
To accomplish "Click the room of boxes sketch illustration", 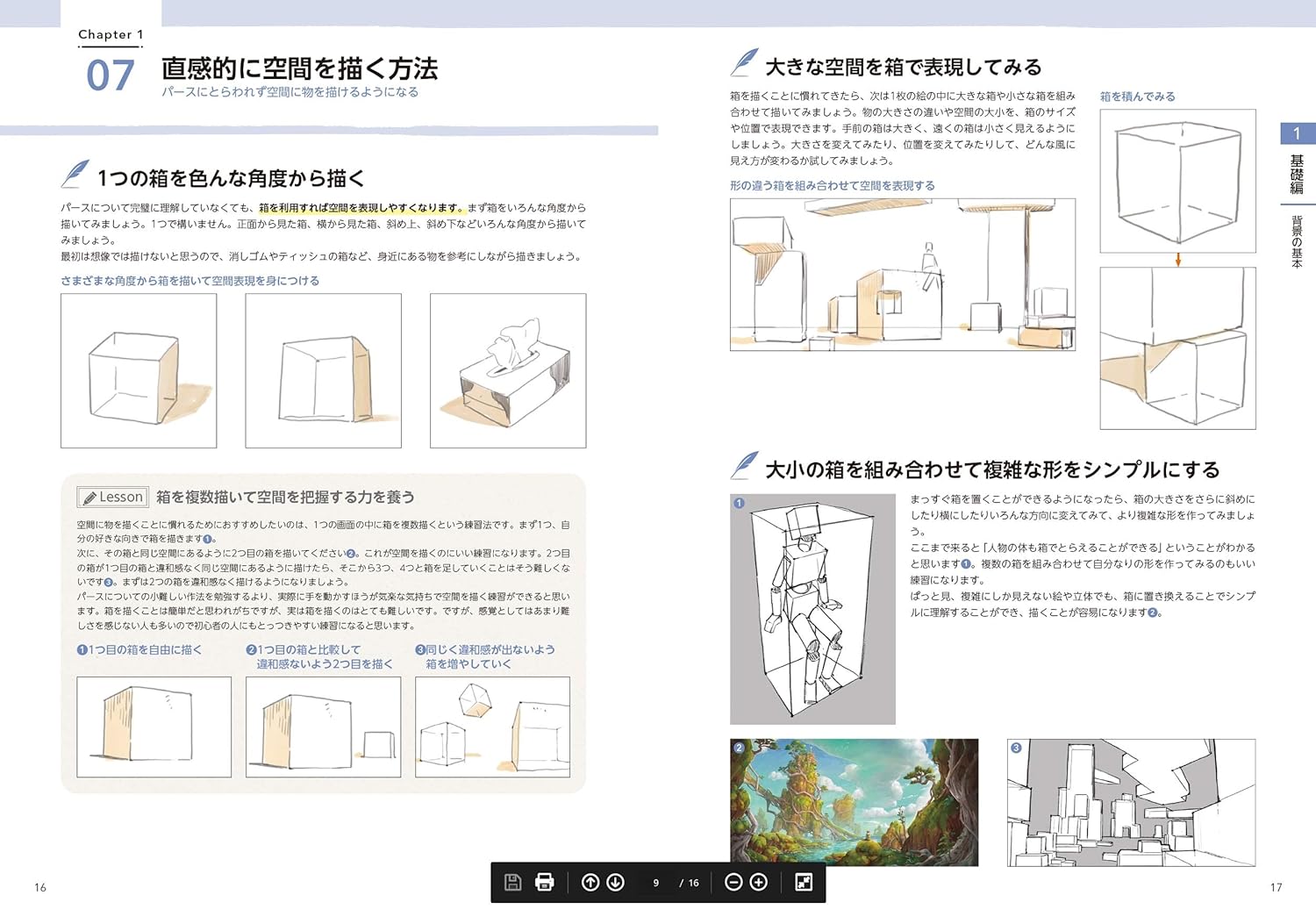I will point(903,275).
